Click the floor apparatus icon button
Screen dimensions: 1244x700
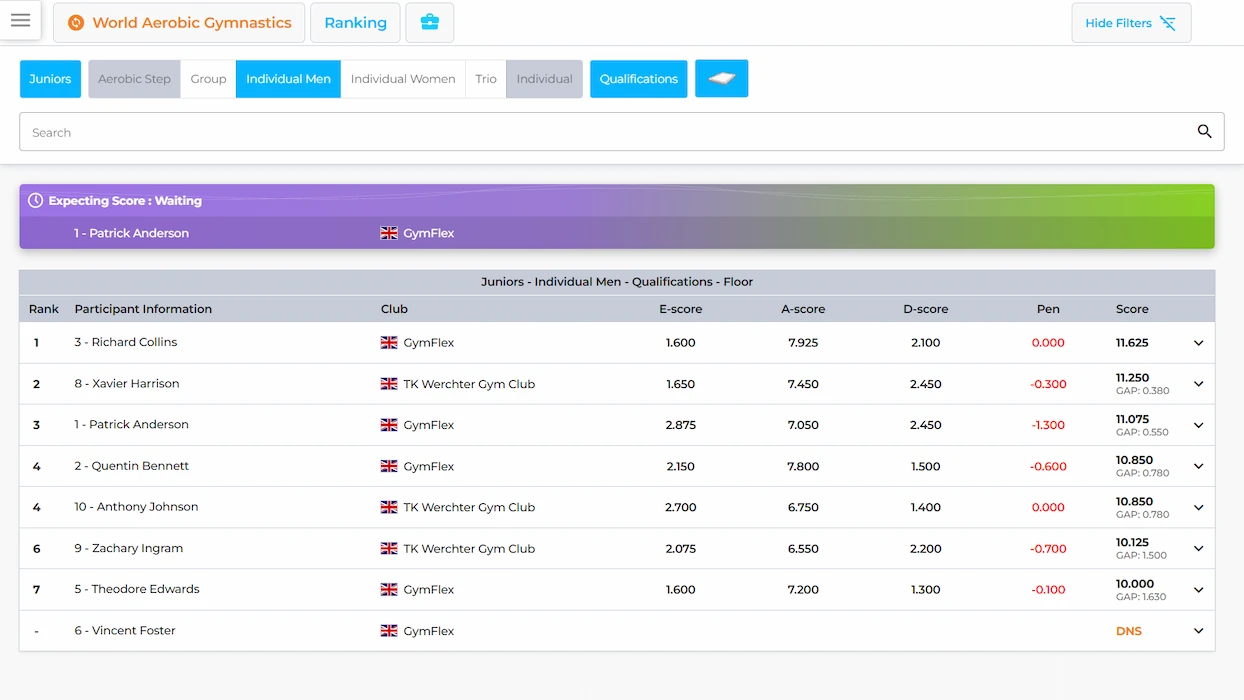point(721,79)
